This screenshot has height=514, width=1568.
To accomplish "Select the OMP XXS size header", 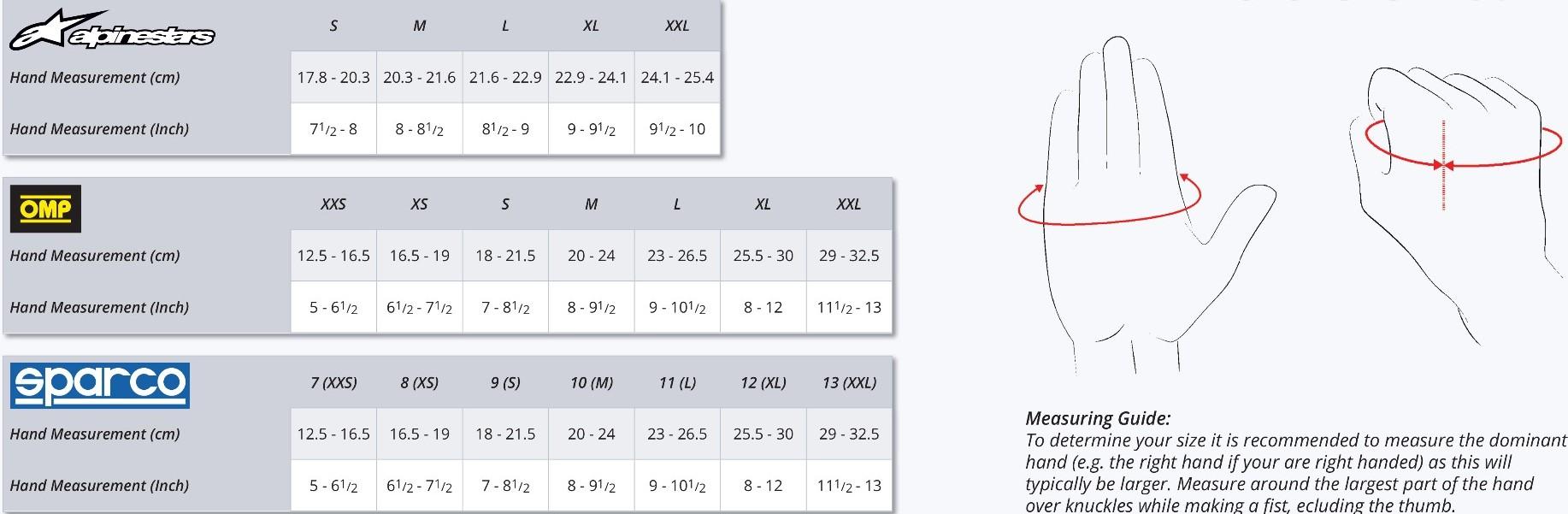I will pyautogui.click(x=333, y=204).
